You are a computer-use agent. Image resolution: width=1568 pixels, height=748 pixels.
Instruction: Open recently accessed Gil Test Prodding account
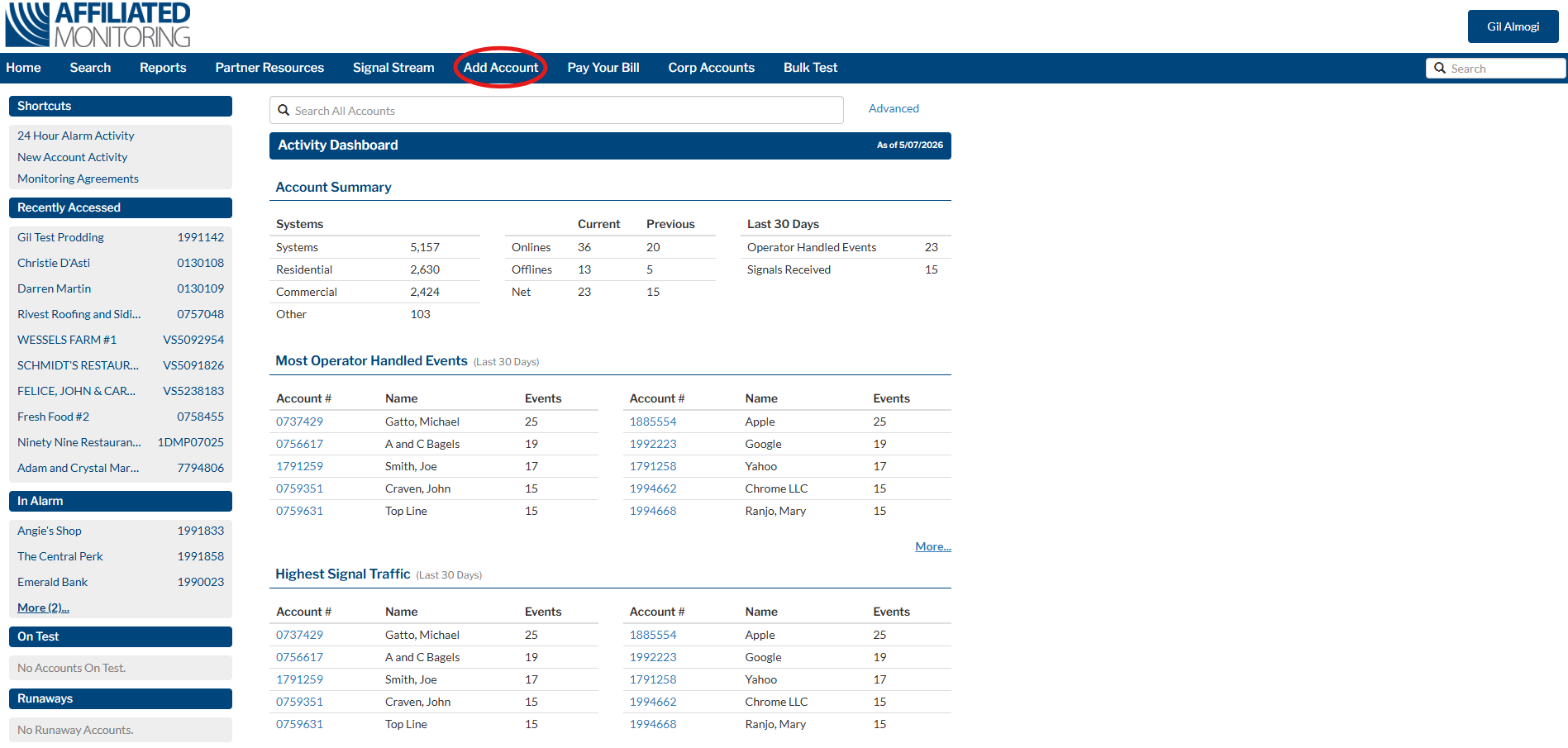(x=60, y=237)
